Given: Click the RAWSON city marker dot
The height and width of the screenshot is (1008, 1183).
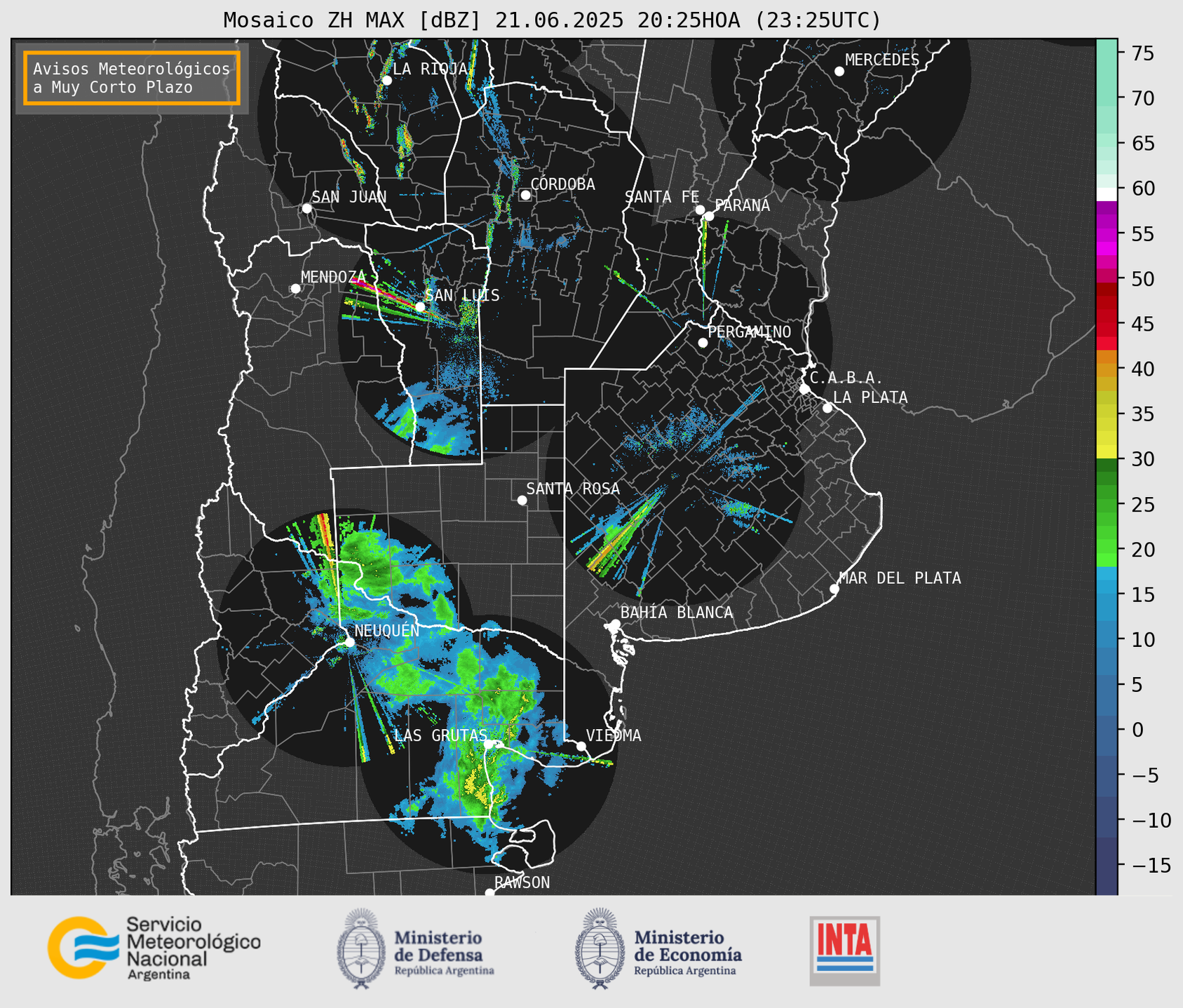Looking at the screenshot, I should click(489, 893).
